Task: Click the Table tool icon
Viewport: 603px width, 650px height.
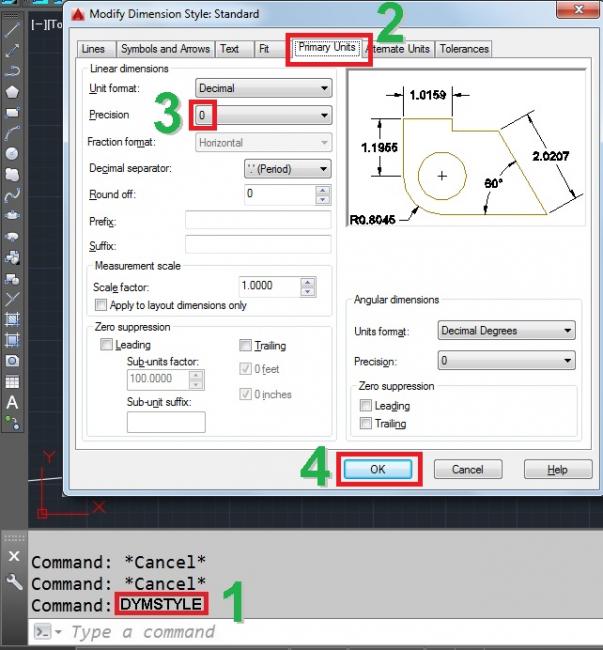Action: tap(13, 381)
